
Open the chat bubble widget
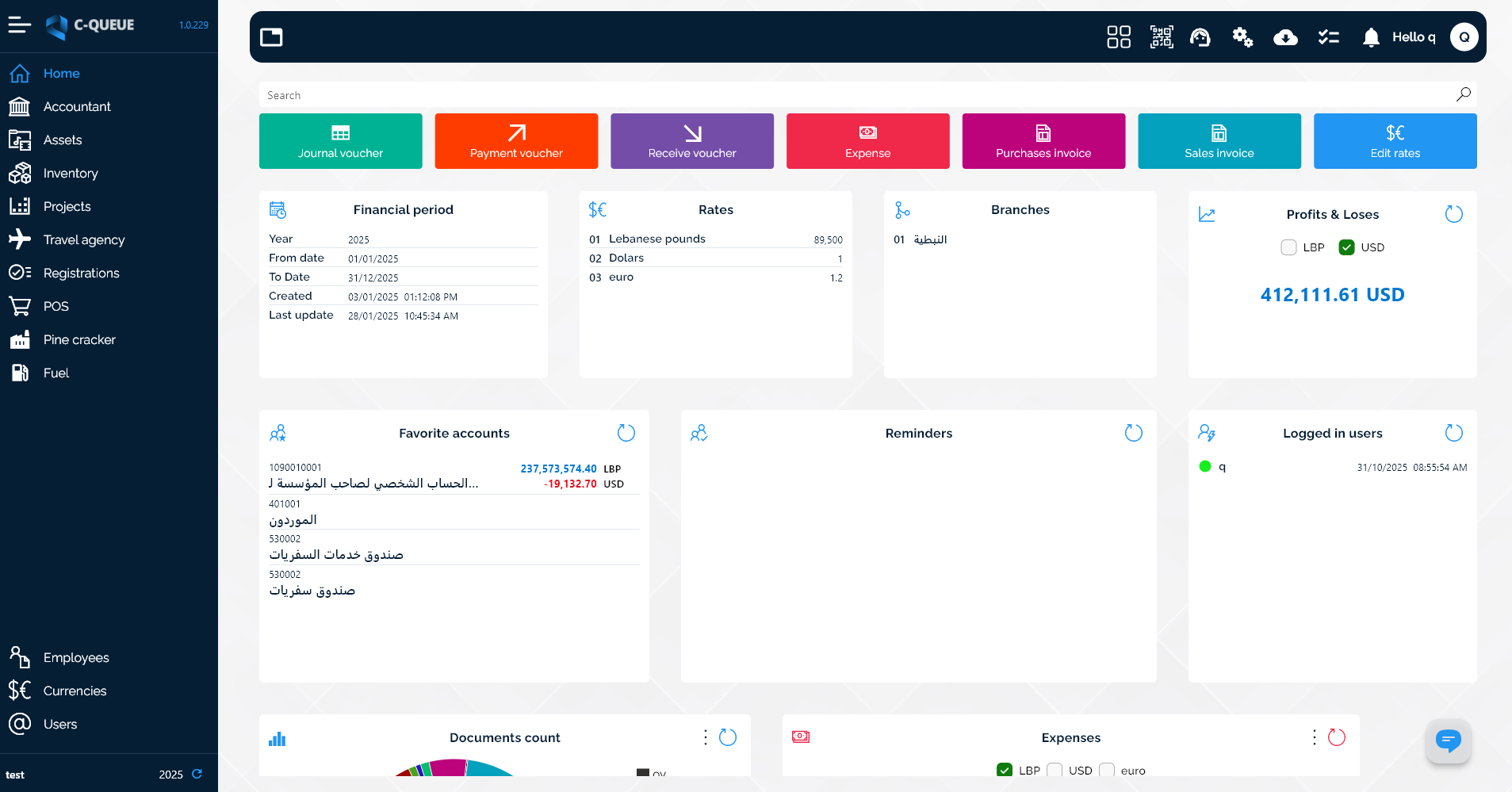[x=1448, y=740]
